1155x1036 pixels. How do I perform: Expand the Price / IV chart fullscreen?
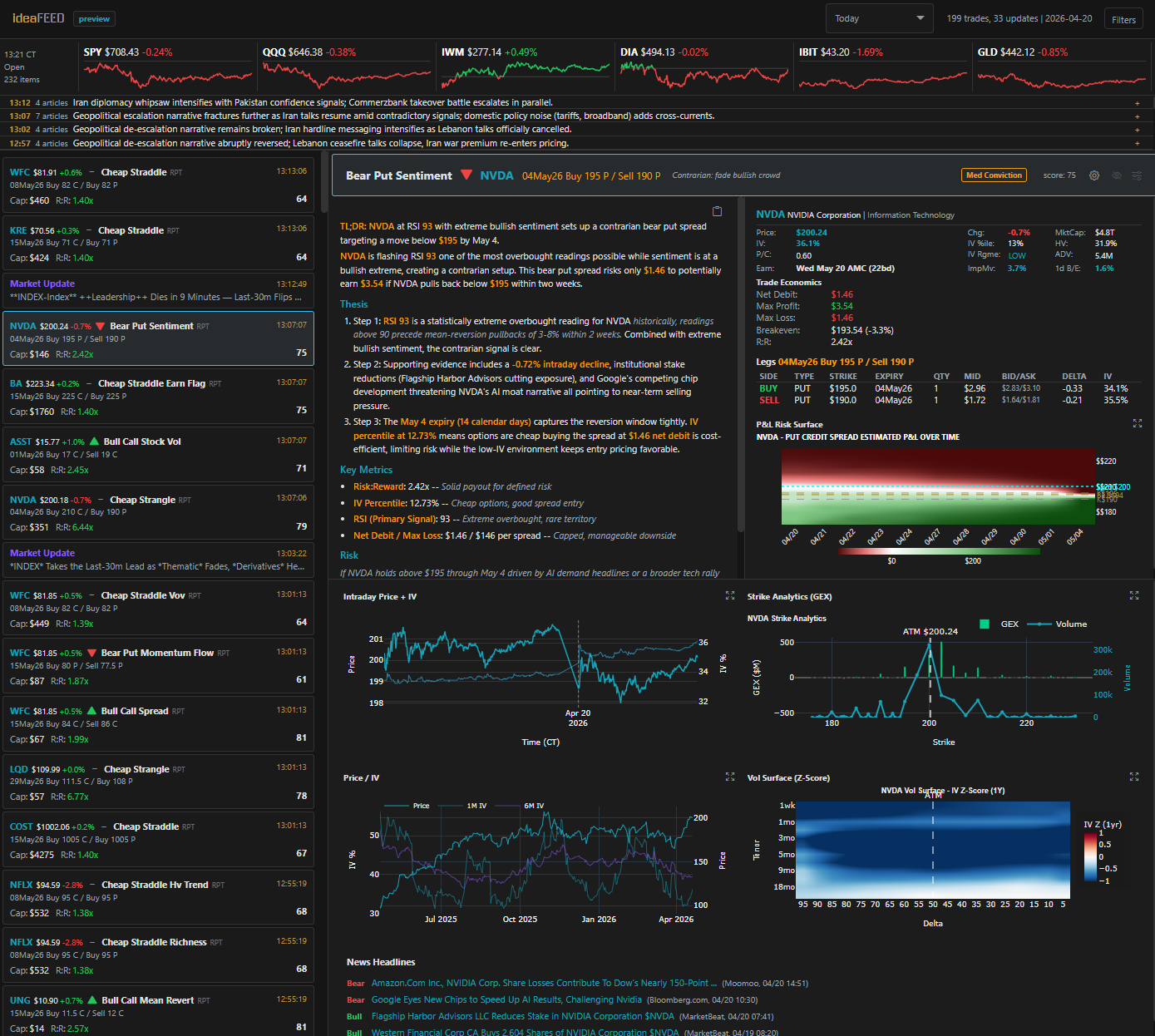click(730, 777)
